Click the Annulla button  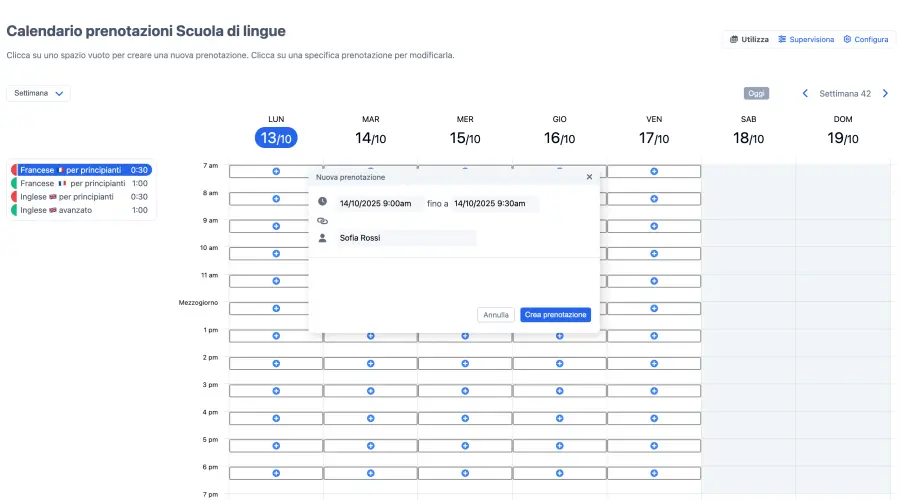[x=496, y=314]
